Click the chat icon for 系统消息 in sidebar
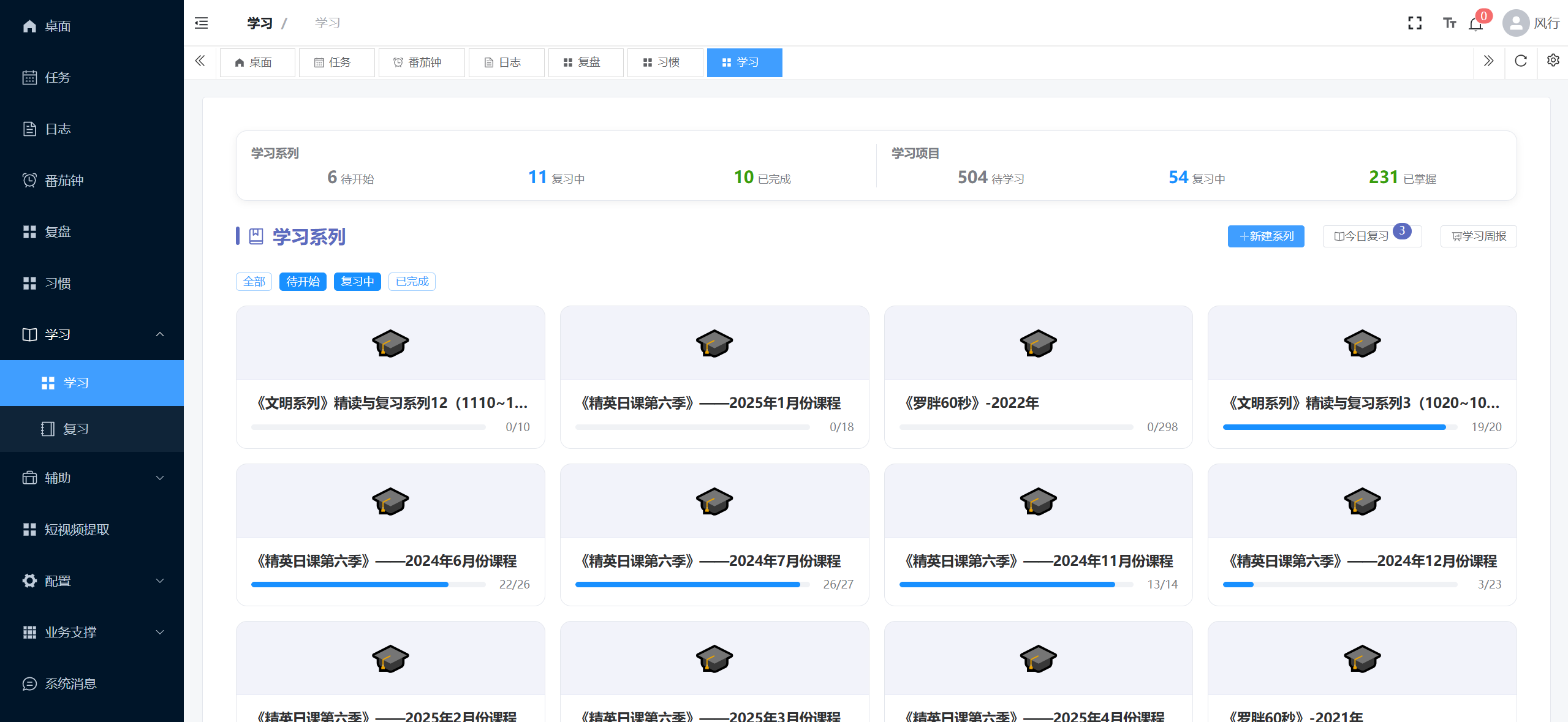The height and width of the screenshot is (722, 1568). click(29, 683)
